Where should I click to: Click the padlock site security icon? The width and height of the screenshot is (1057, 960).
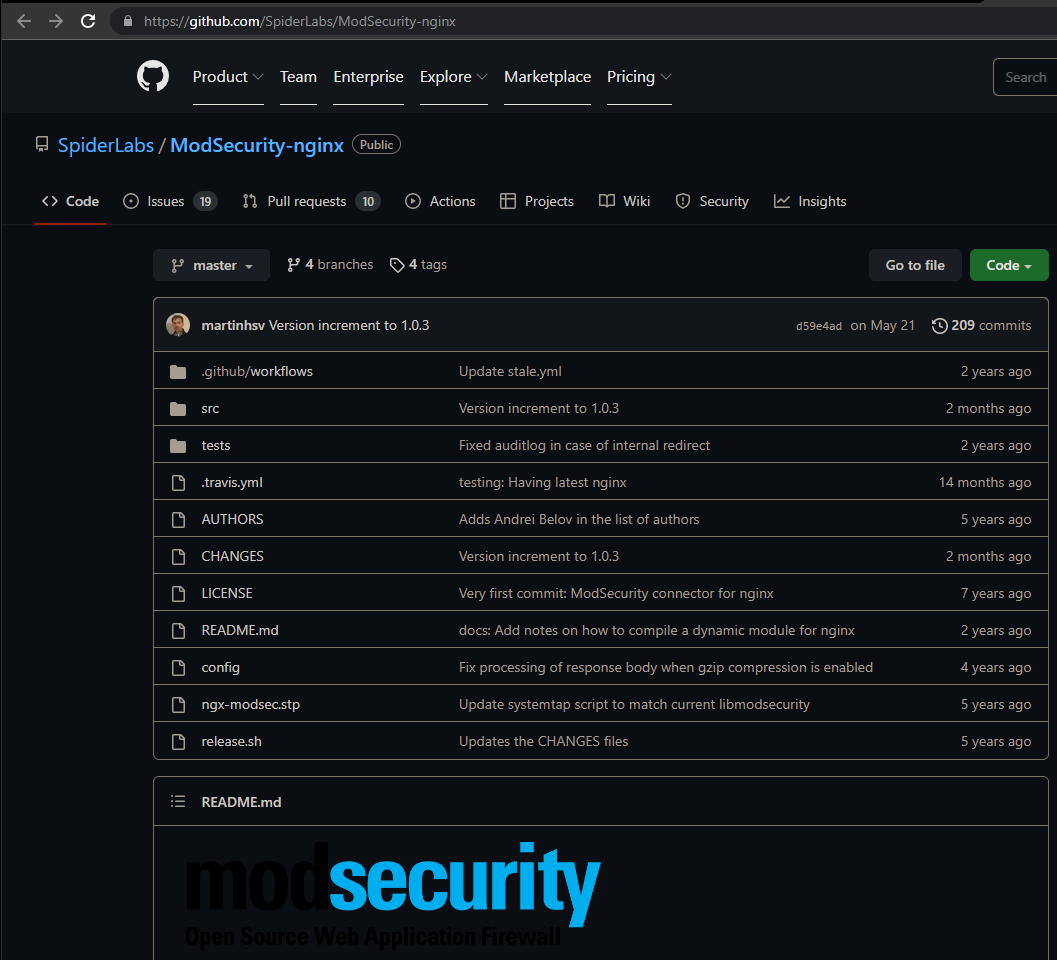pyautogui.click(x=127, y=21)
